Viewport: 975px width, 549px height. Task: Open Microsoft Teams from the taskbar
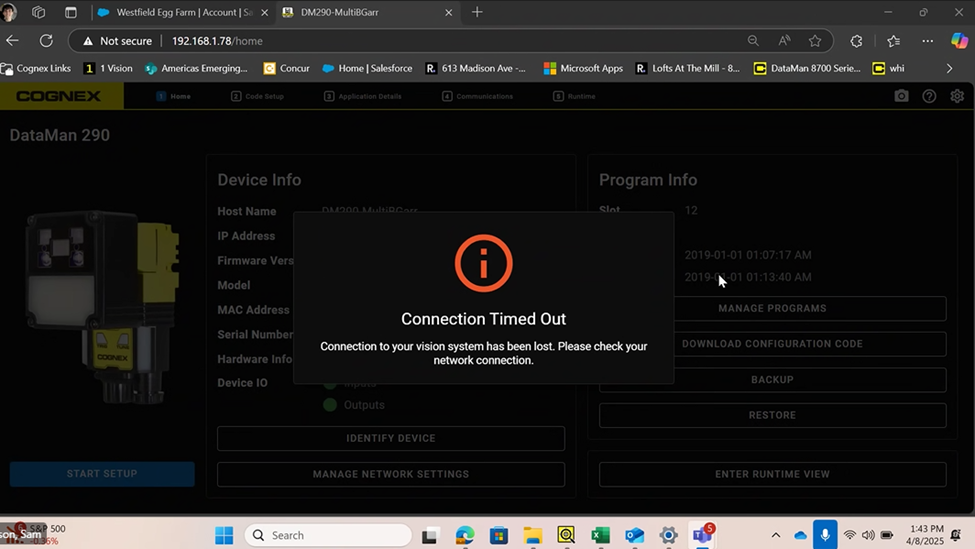[x=702, y=535]
